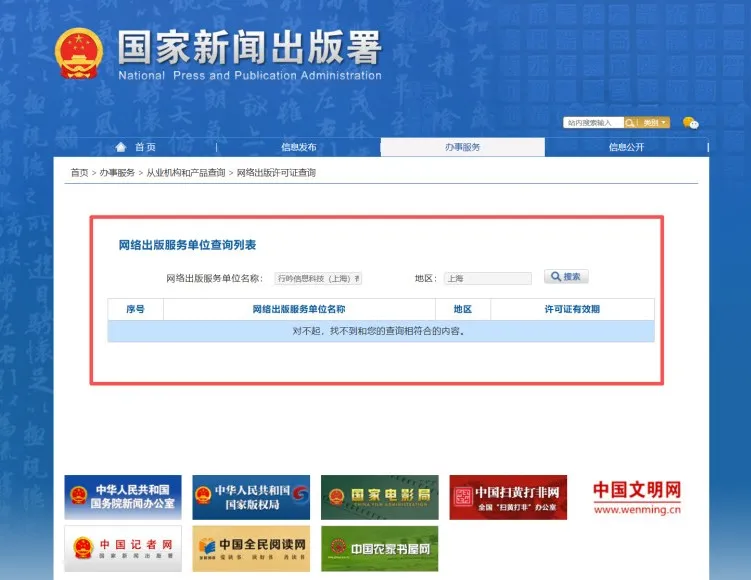751x580 pixels.
Task: Click the 对不起，找不到 no-results message row
Action: coord(381,331)
